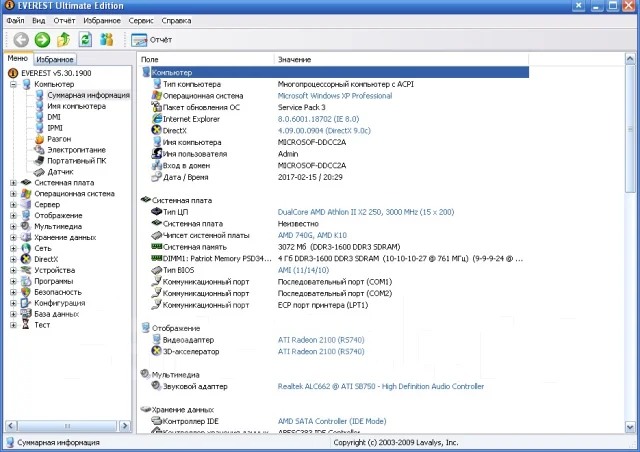This screenshot has width=640, height=452.
Task: Expand the Системная плата tree node
Action: click(13, 183)
